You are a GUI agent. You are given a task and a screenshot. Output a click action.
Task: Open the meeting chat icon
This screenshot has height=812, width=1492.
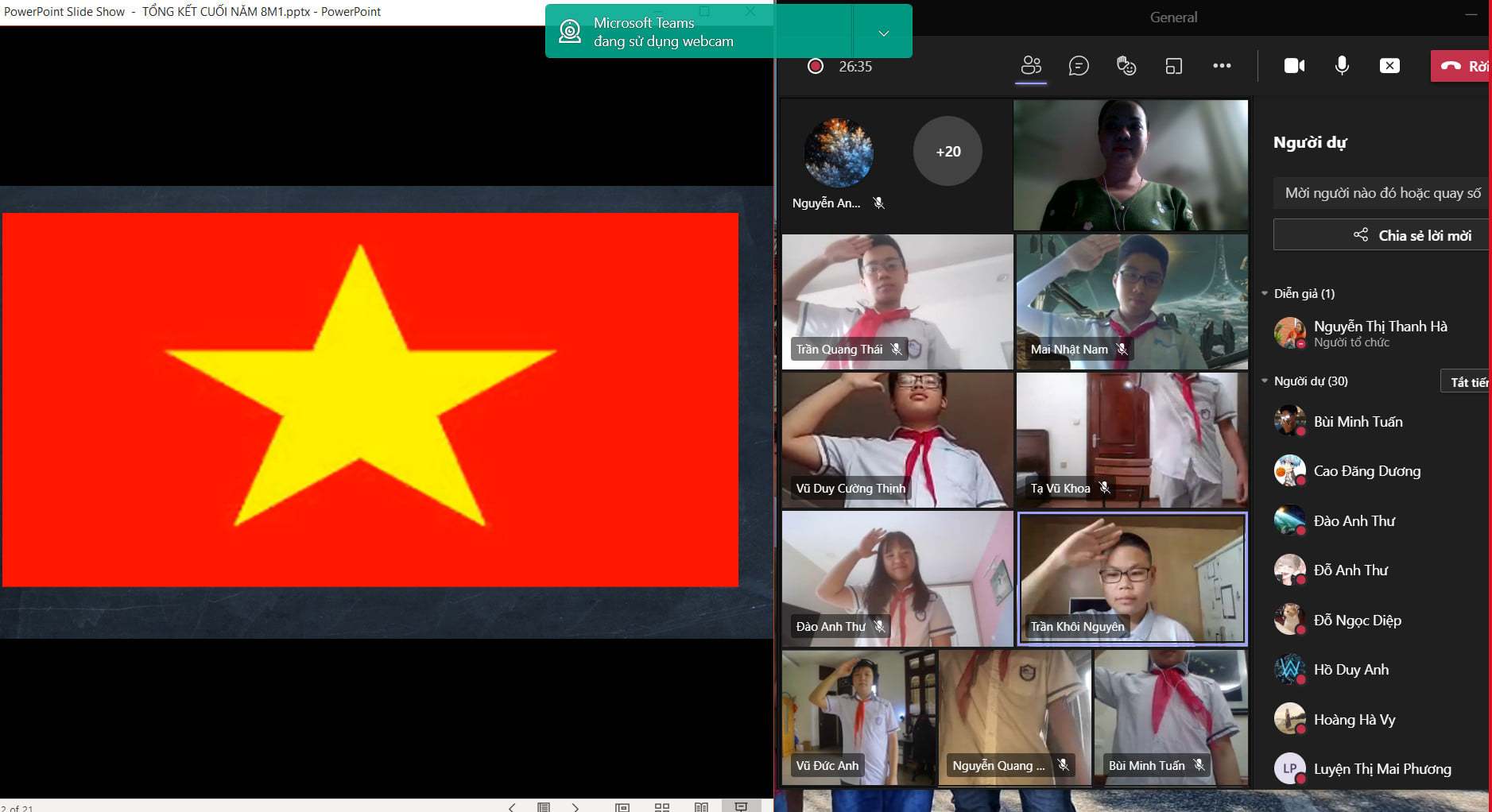[1079, 66]
